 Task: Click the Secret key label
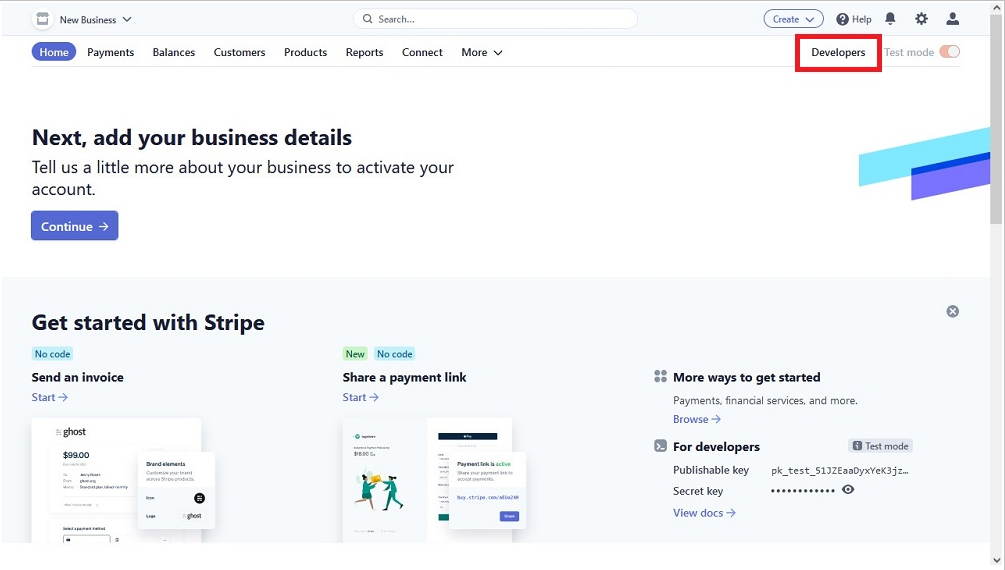[x=698, y=491]
